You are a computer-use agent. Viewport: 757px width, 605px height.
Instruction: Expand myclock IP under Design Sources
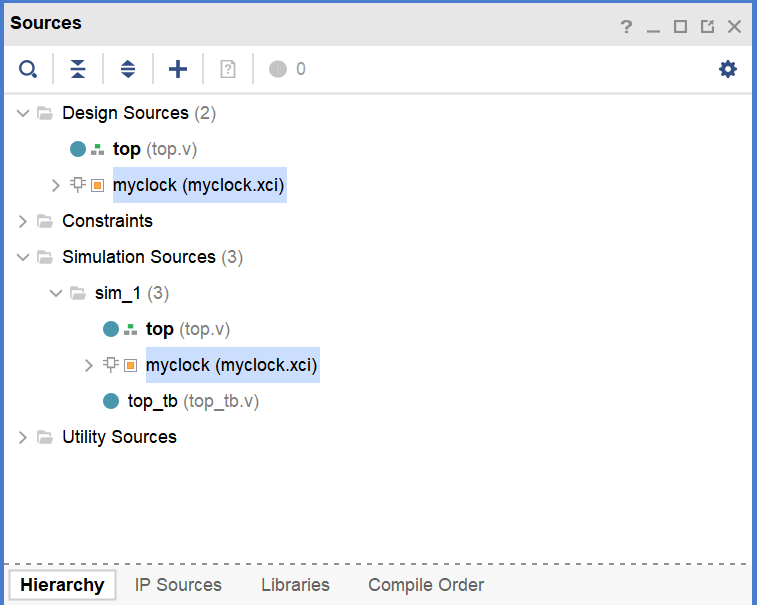(57, 185)
